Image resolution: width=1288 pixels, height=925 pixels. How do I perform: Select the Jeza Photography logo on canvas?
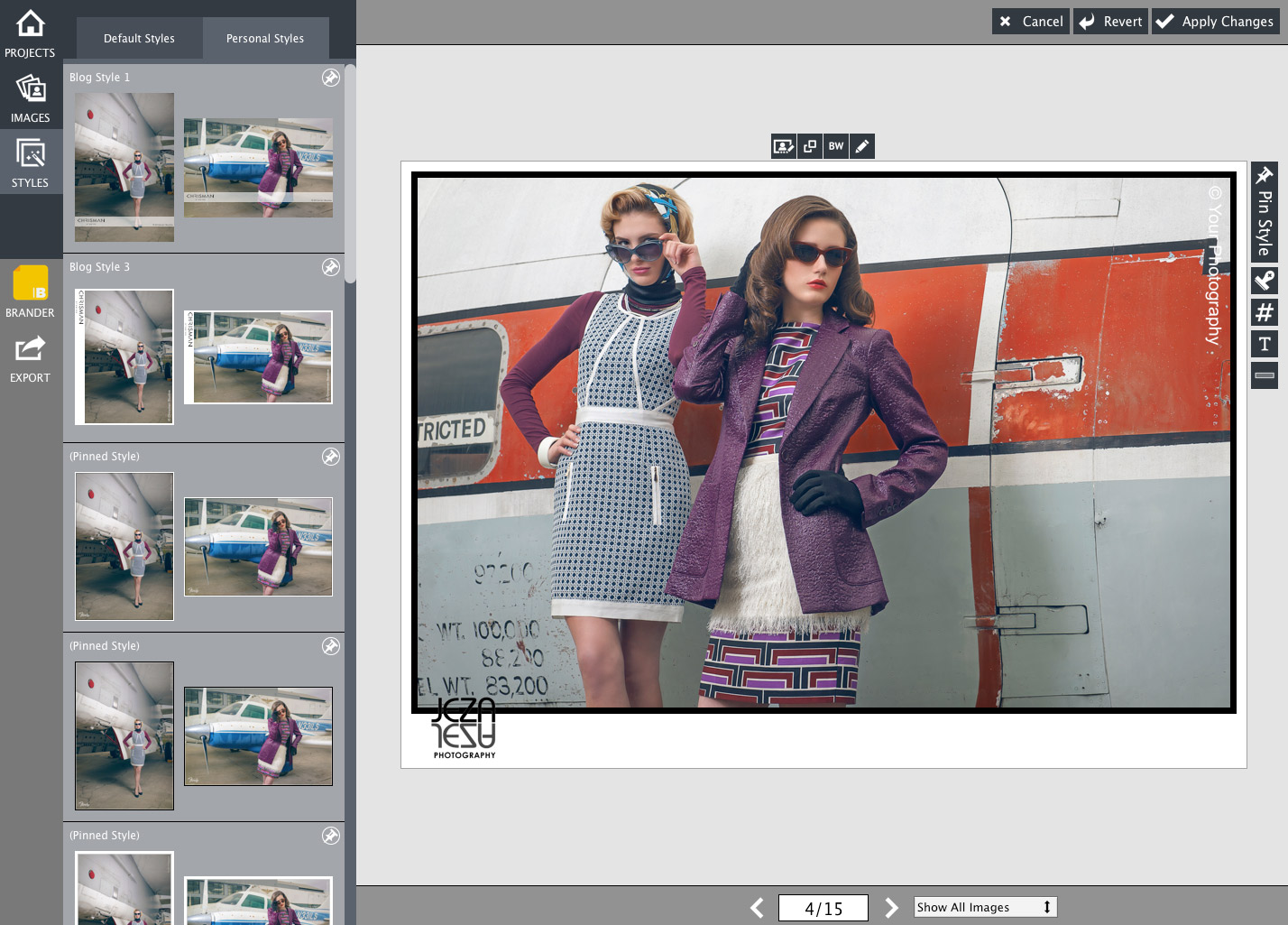coord(464,727)
